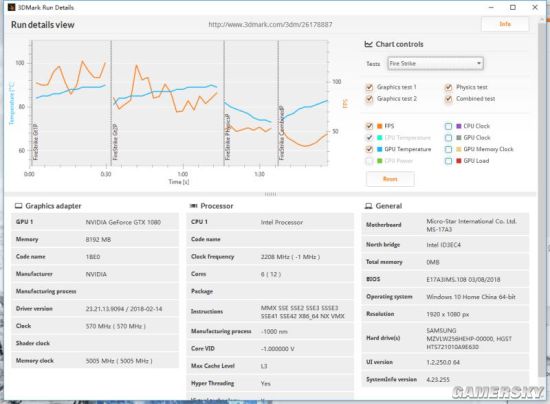This screenshot has width=550, height=404.
Task: Click the red GPU Load color swatch
Action: pyautogui.click(x=459, y=161)
